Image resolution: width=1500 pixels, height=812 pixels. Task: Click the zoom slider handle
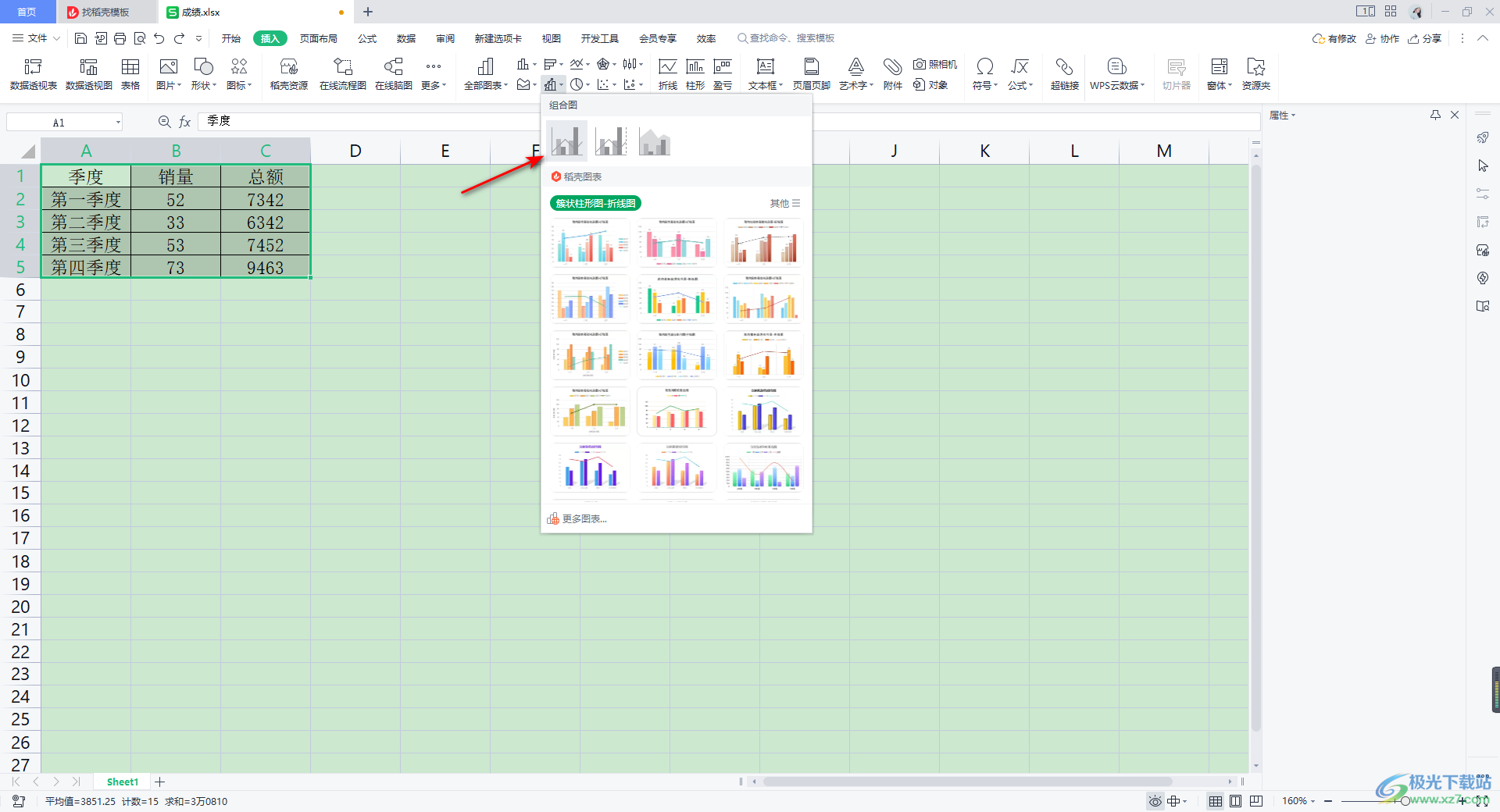(1405, 801)
